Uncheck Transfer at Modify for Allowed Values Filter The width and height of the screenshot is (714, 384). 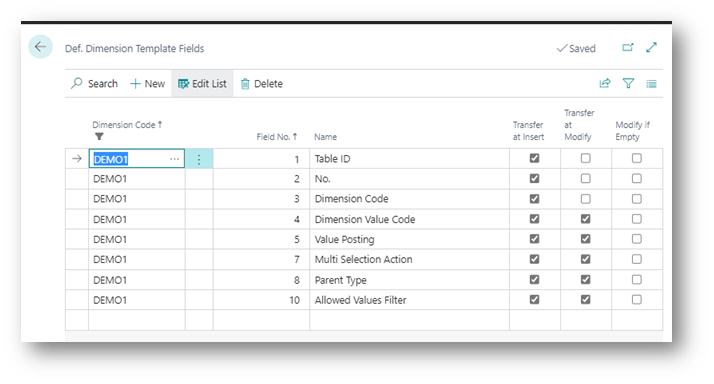[586, 300]
